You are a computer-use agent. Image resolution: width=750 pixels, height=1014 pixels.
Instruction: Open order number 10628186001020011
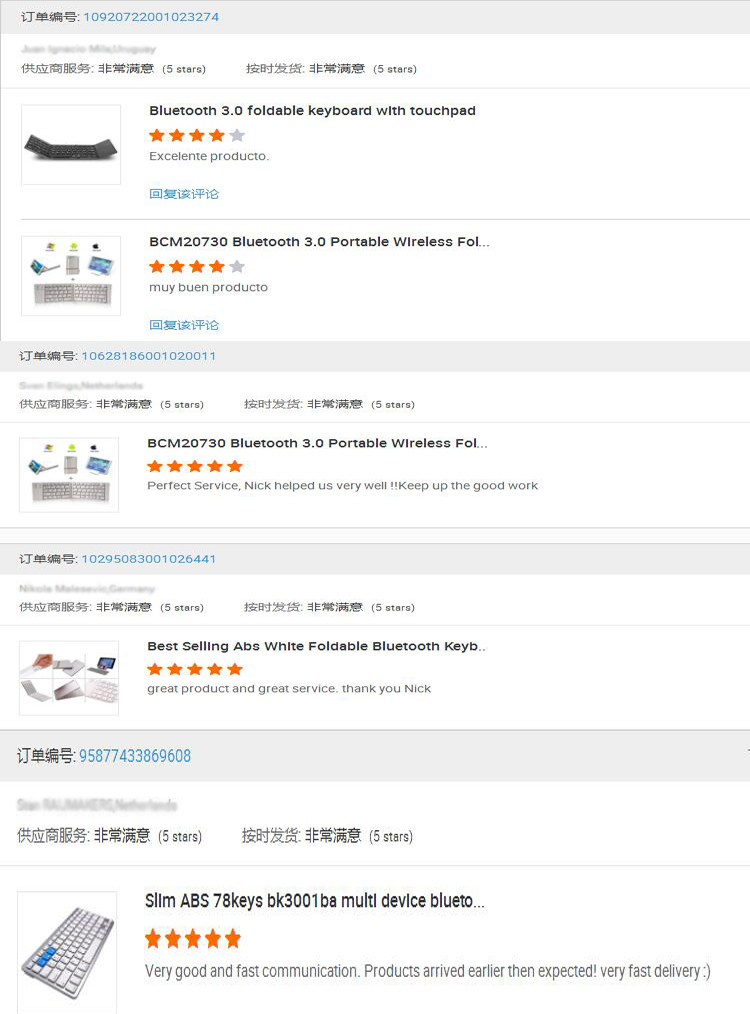(148, 356)
